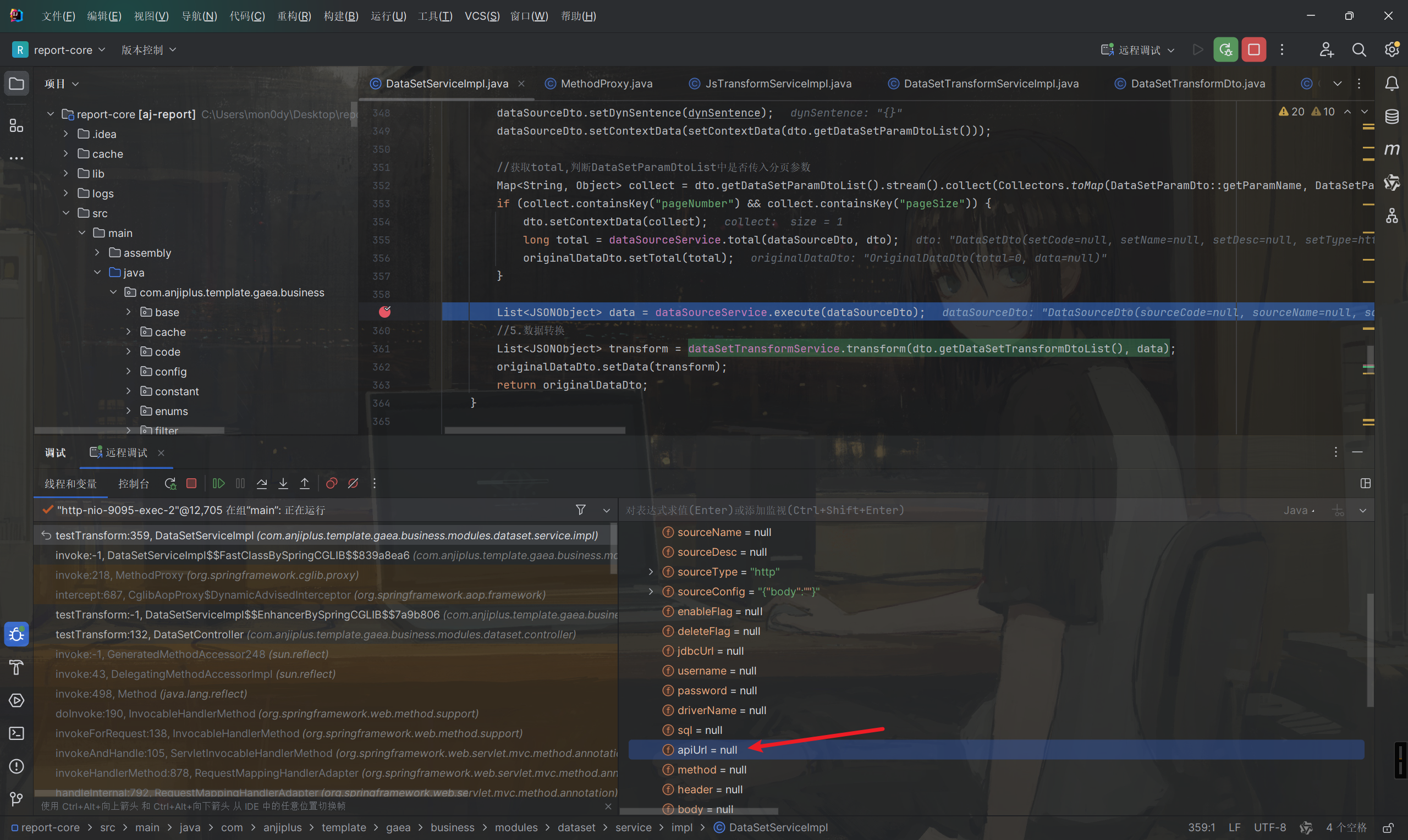Switch to DataSetTransformDto.java tab
Viewport: 1408px width, 840px height.
click(1190, 84)
